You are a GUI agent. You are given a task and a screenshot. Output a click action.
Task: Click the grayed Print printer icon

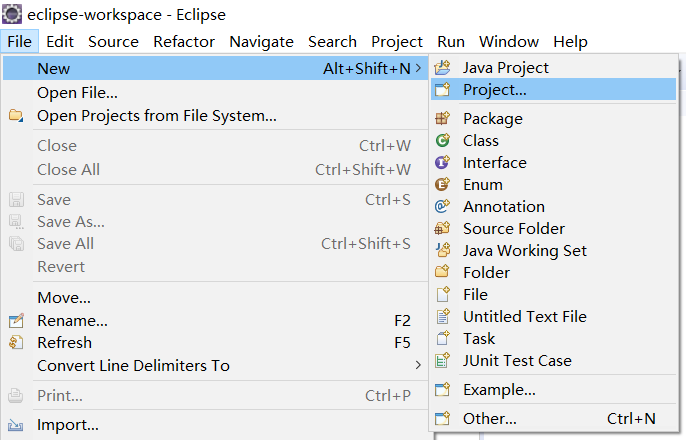point(16,395)
